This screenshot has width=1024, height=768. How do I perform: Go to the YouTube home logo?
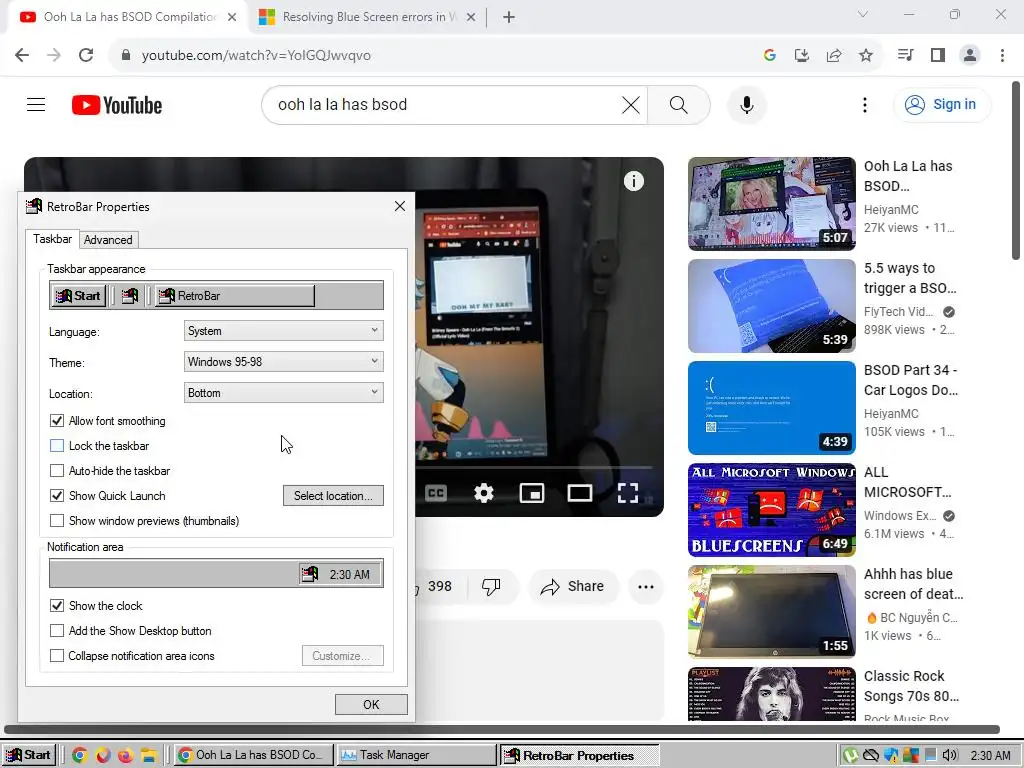tap(117, 105)
